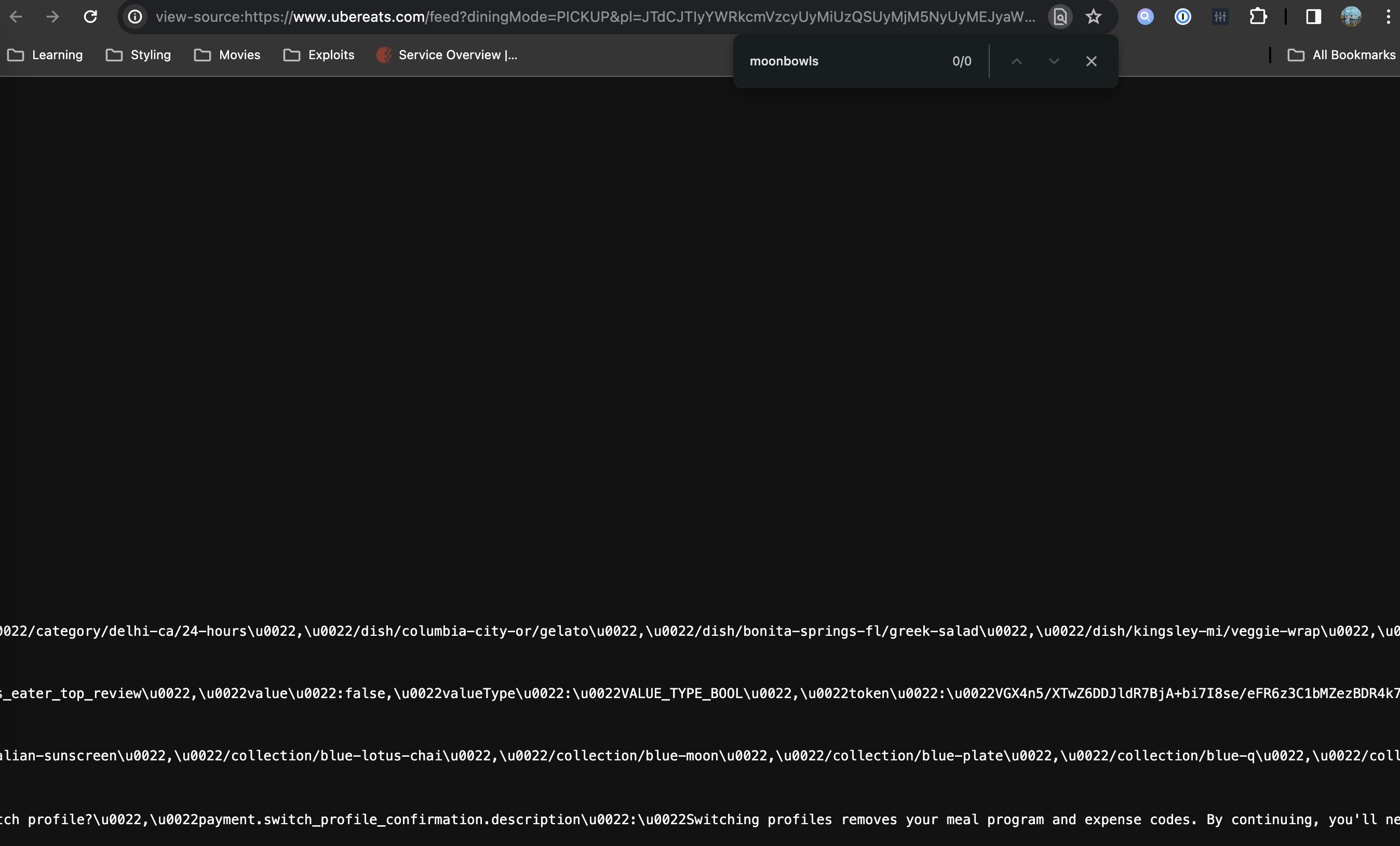Go to next find result
Viewport: 1400px width, 846px height.
[x=1054, y=61]
